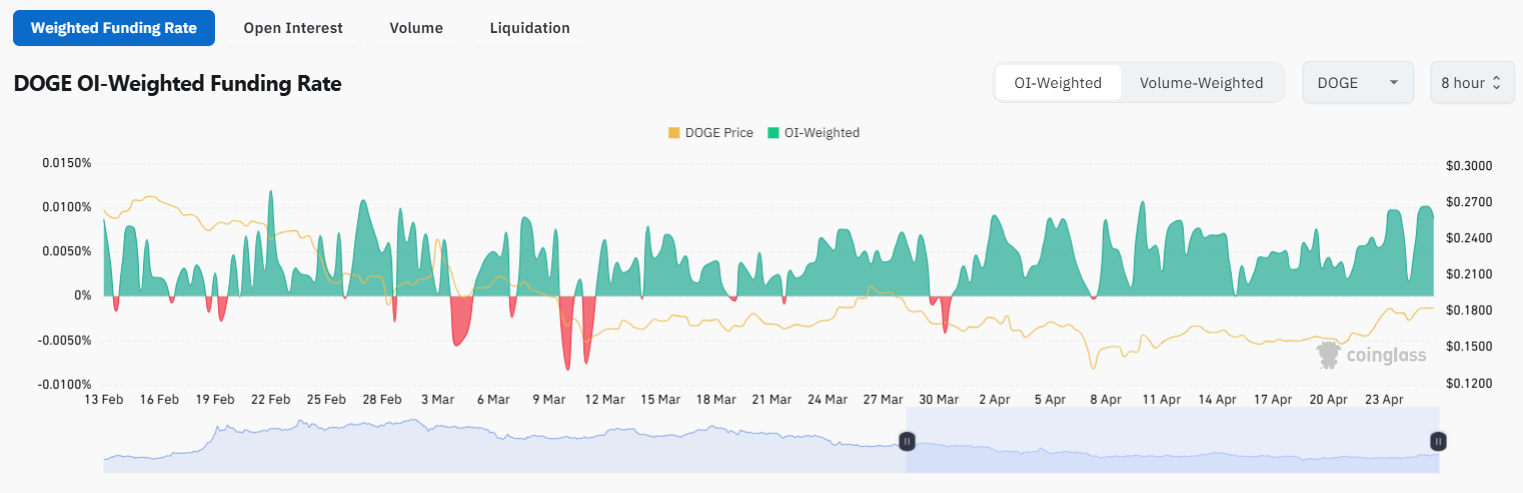
Task: Open the DOGE coin dropdown
Action: (x=1358, y=83)
